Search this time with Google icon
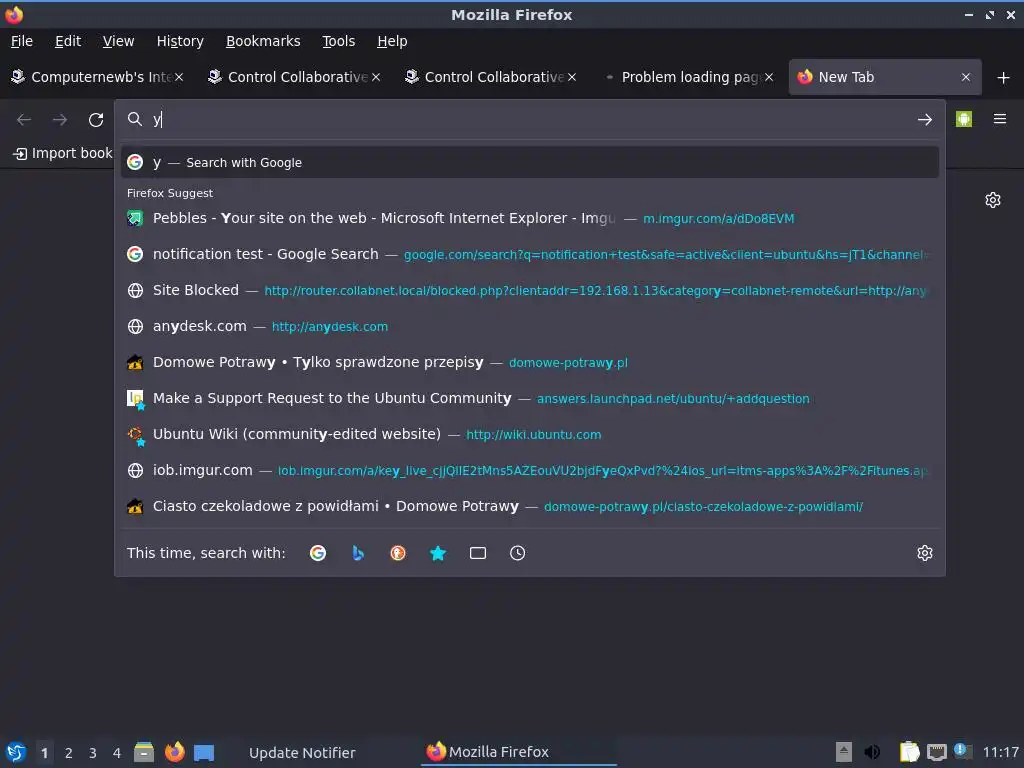Image resolution: width=1024 pixels, height=768 pixels. click(318, 553)
